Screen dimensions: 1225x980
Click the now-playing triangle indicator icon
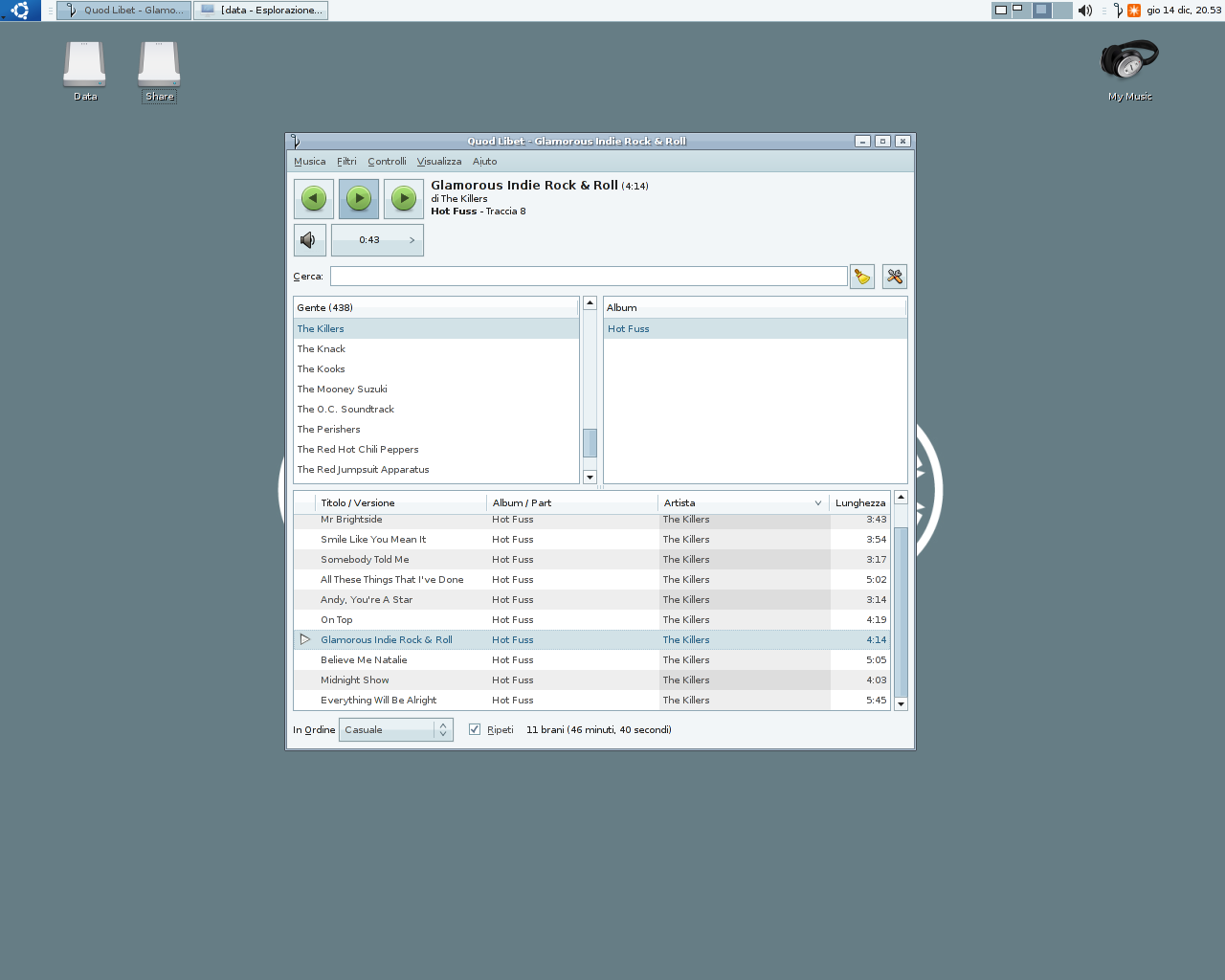(305, 639)
